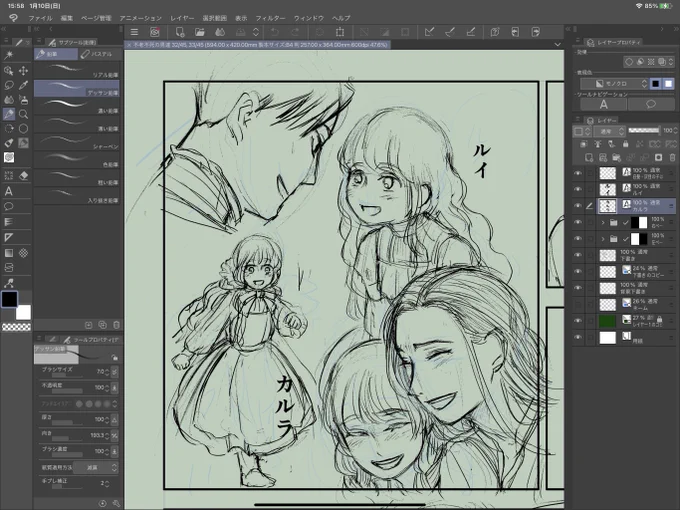Switch to the パステル sub tool group
Viewport: 680px width, 510px height.
(100, 54)
